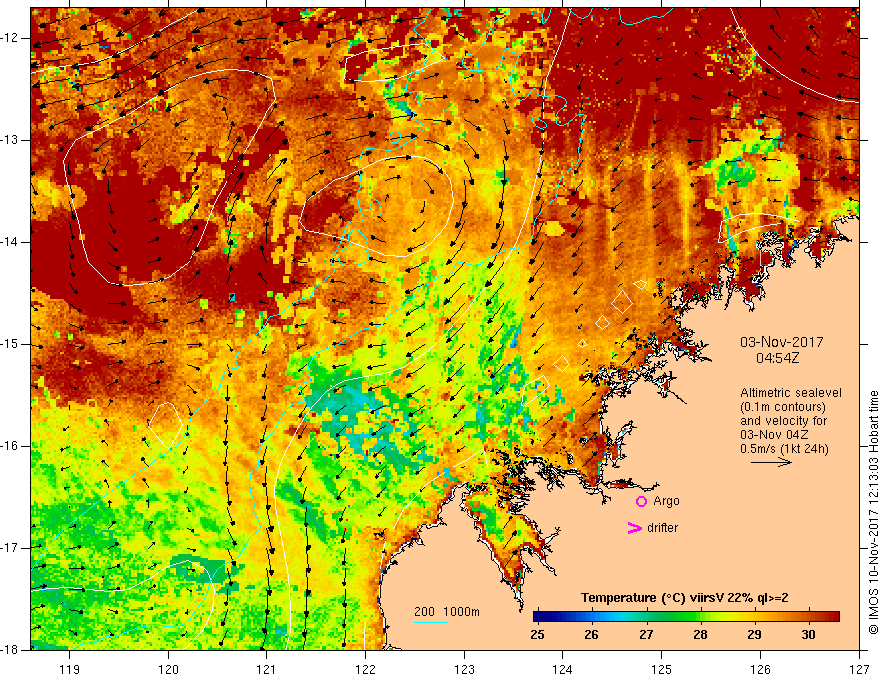Click the colorbar value '28'
880x680 pixels.
pyautogui.click(x=700, y=635)
